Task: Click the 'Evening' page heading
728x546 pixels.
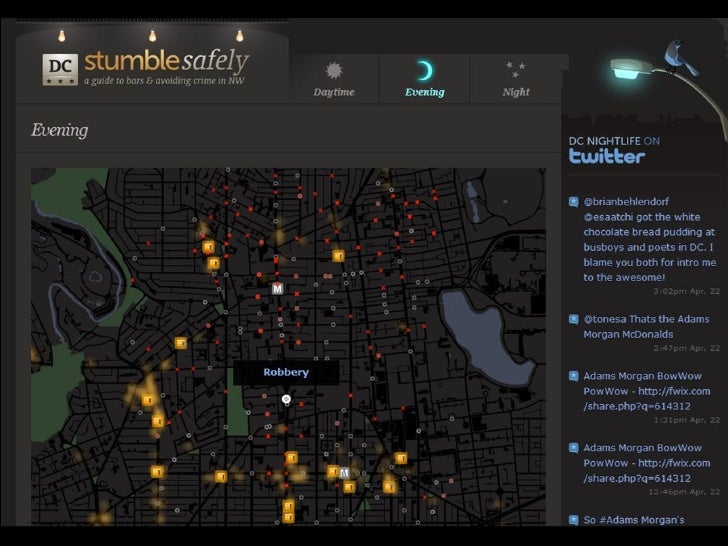Action: 59,130
